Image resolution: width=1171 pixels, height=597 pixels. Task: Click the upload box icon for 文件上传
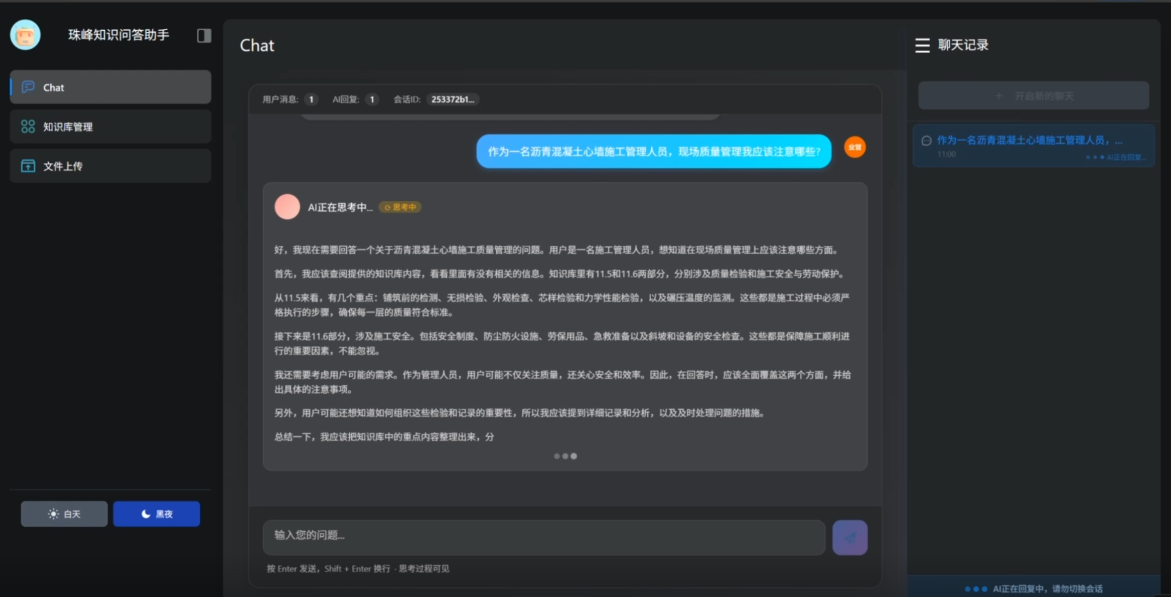click(x=28, y=166)
